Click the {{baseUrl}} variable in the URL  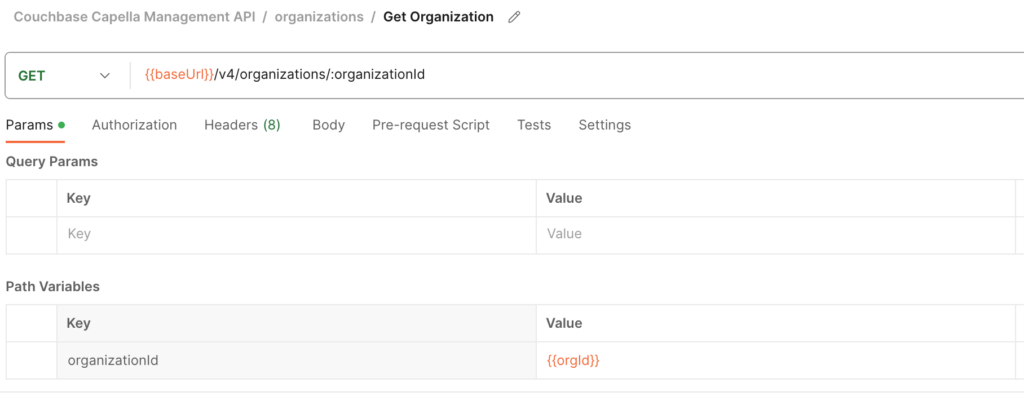[x=179, y=75]
